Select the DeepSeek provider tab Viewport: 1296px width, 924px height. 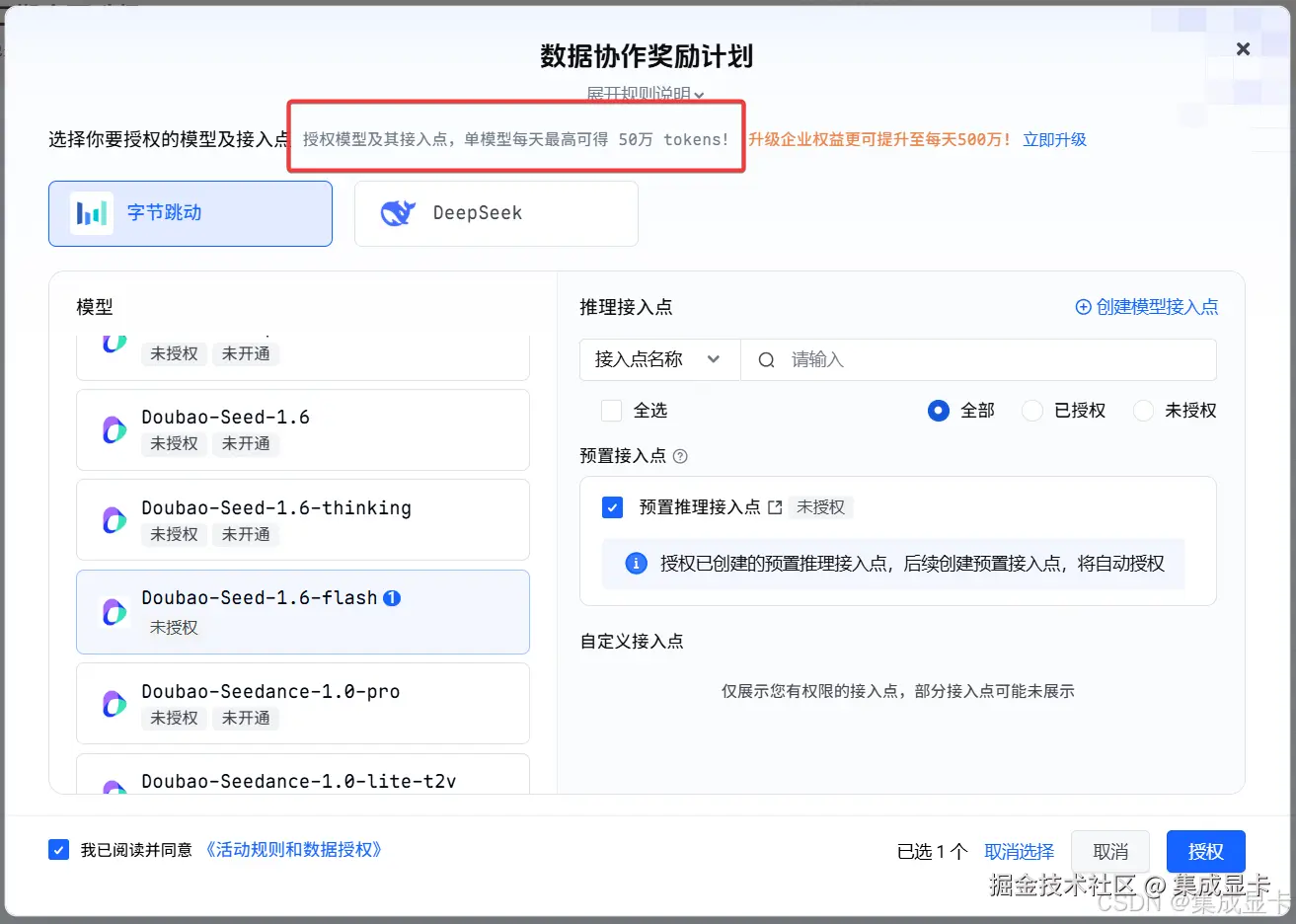pos(496,213)
